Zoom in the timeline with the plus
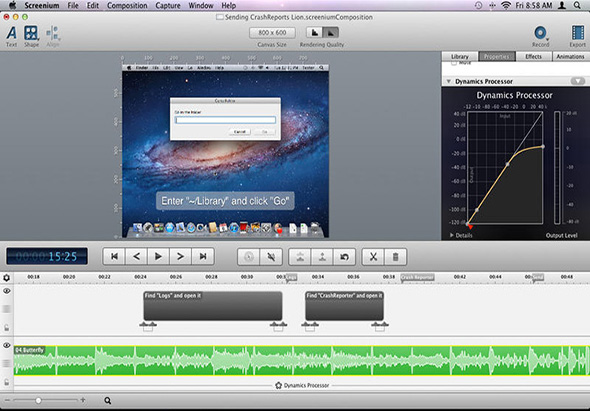This screenshot has width=590, height=411. (x=83, y=400)
